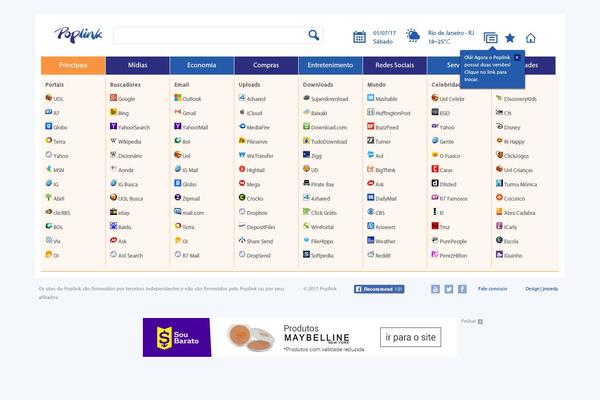The width and height of the screenshot is (600, 400).
Task: Open the Facebook footer icon
Action: point(462,289)
